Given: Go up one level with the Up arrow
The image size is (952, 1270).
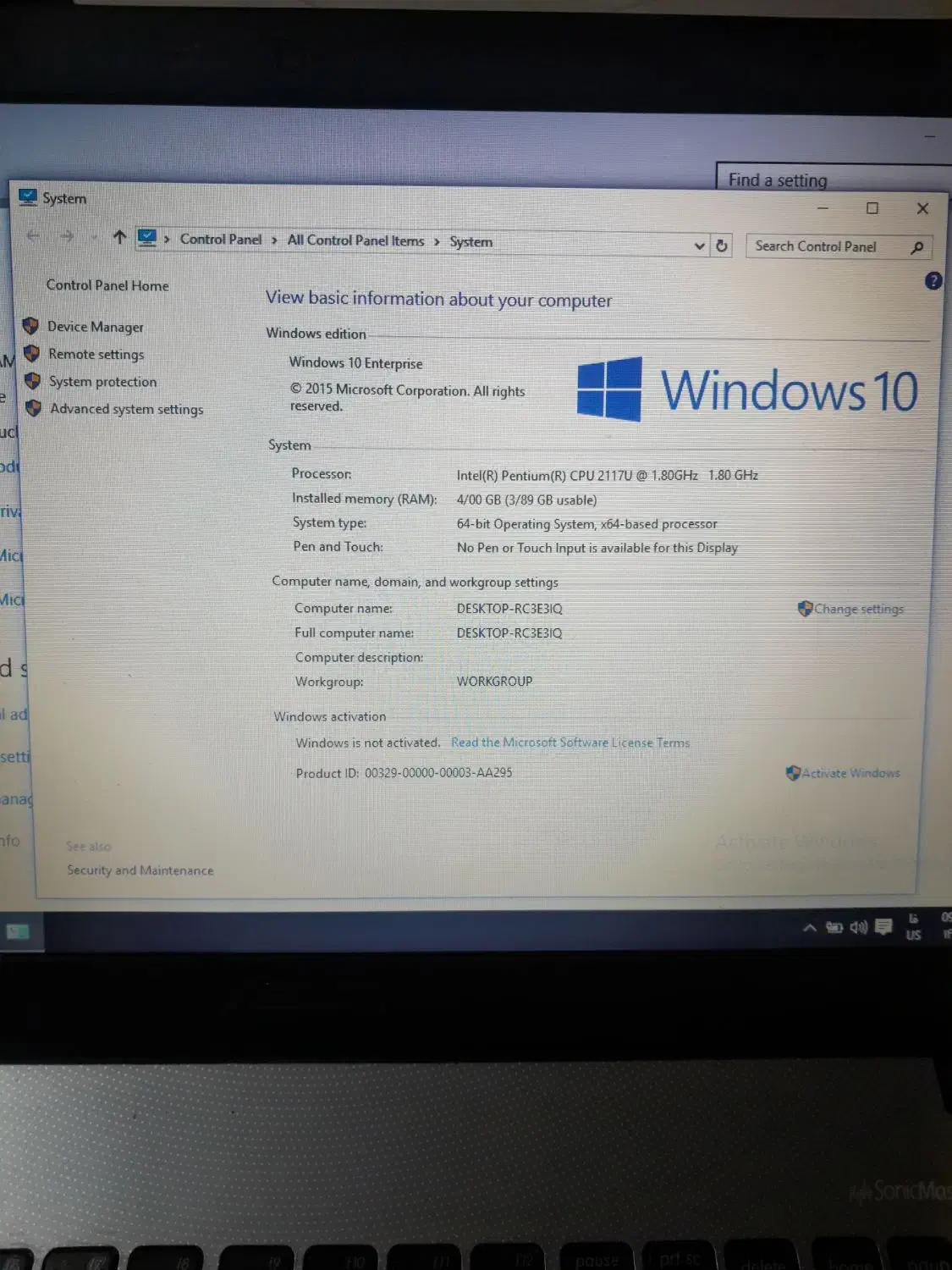Looking at the screenshot, I should tap(119, 238).
